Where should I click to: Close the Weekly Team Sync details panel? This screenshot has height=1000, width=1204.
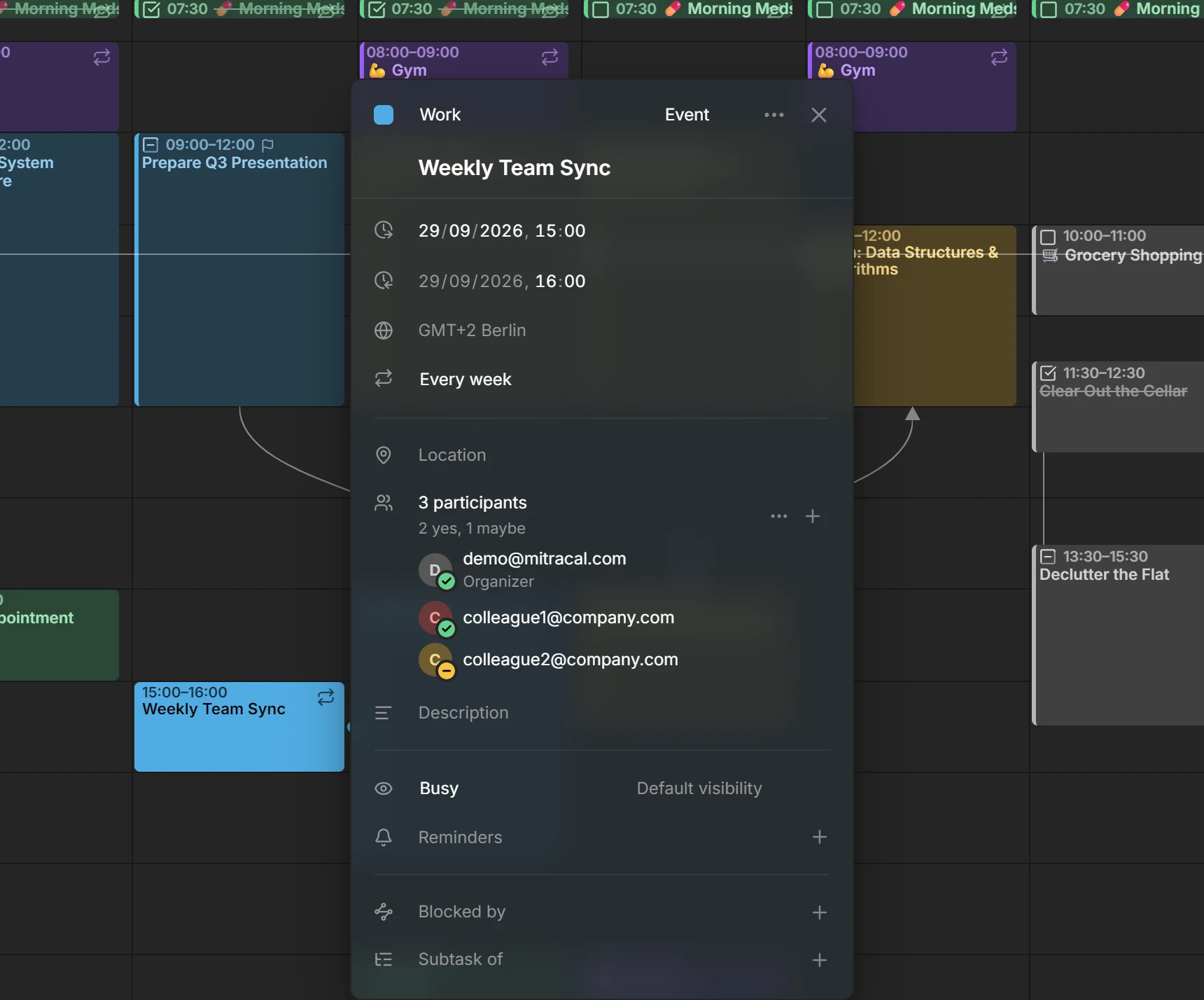click(819, 115)
